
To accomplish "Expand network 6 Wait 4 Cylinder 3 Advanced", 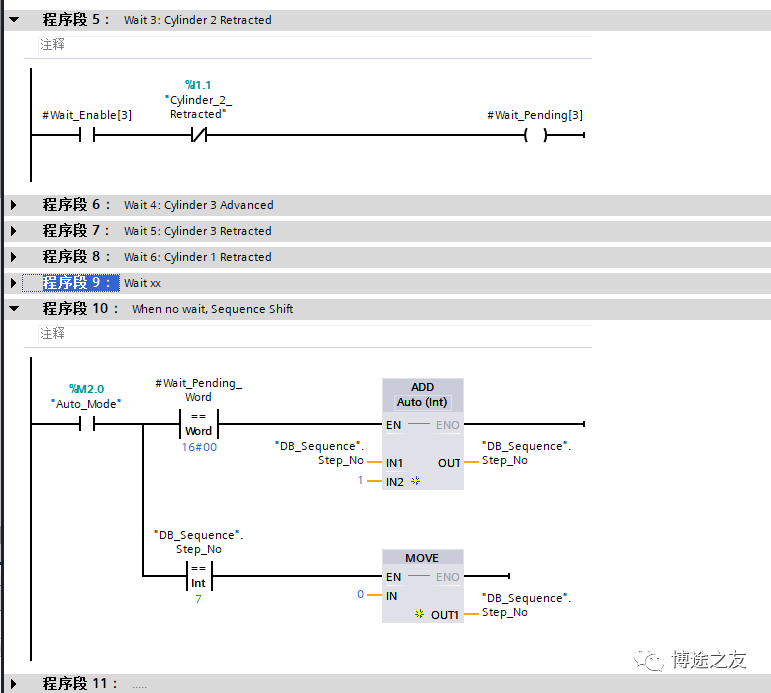I will tap(14, 205).
